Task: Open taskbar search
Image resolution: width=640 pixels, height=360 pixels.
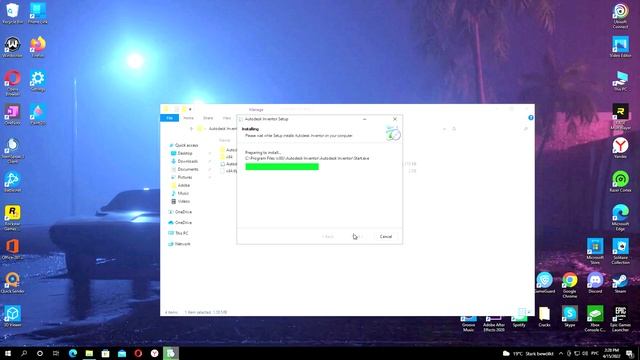Action: click(x=24, y=353)
